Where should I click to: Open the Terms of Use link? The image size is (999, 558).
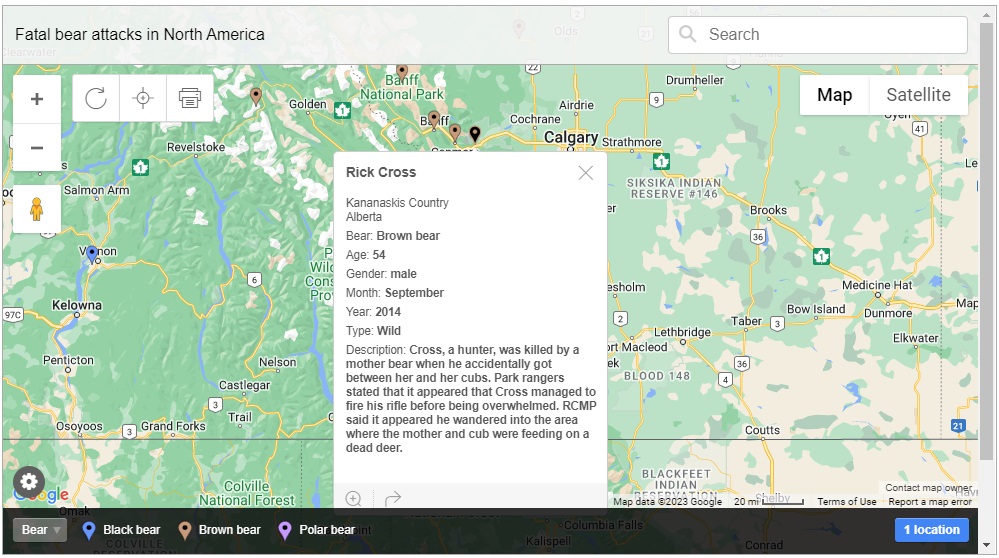click(x=846, y=502)
